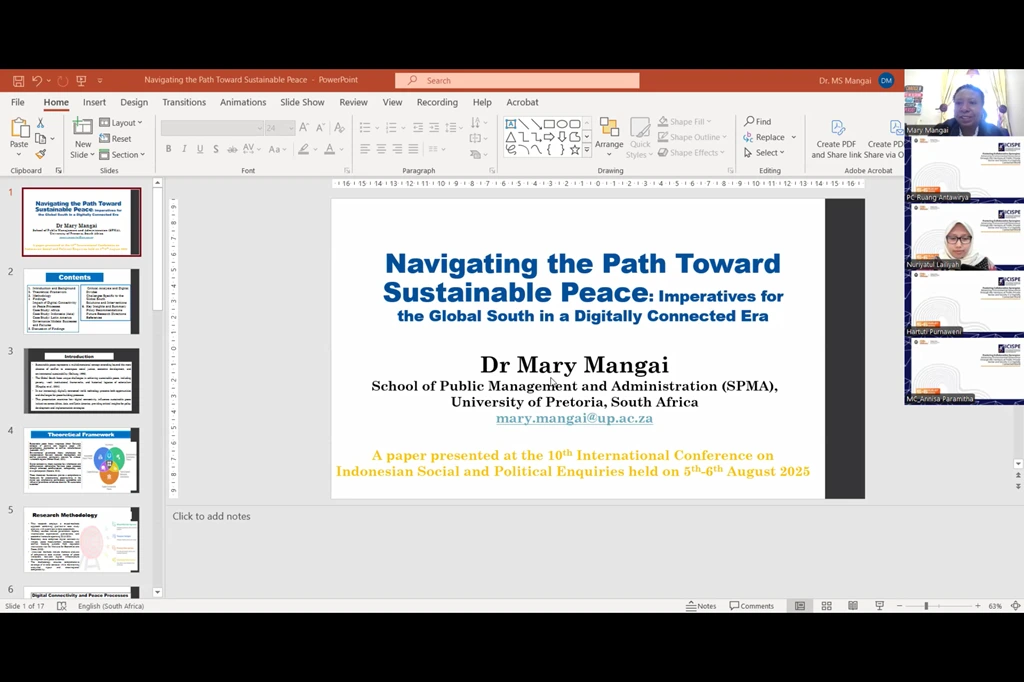The height and width of the screenshot is (682, 1024).
Task: Click the Arrange shapes icon
Action: click(x=609, y=135)
